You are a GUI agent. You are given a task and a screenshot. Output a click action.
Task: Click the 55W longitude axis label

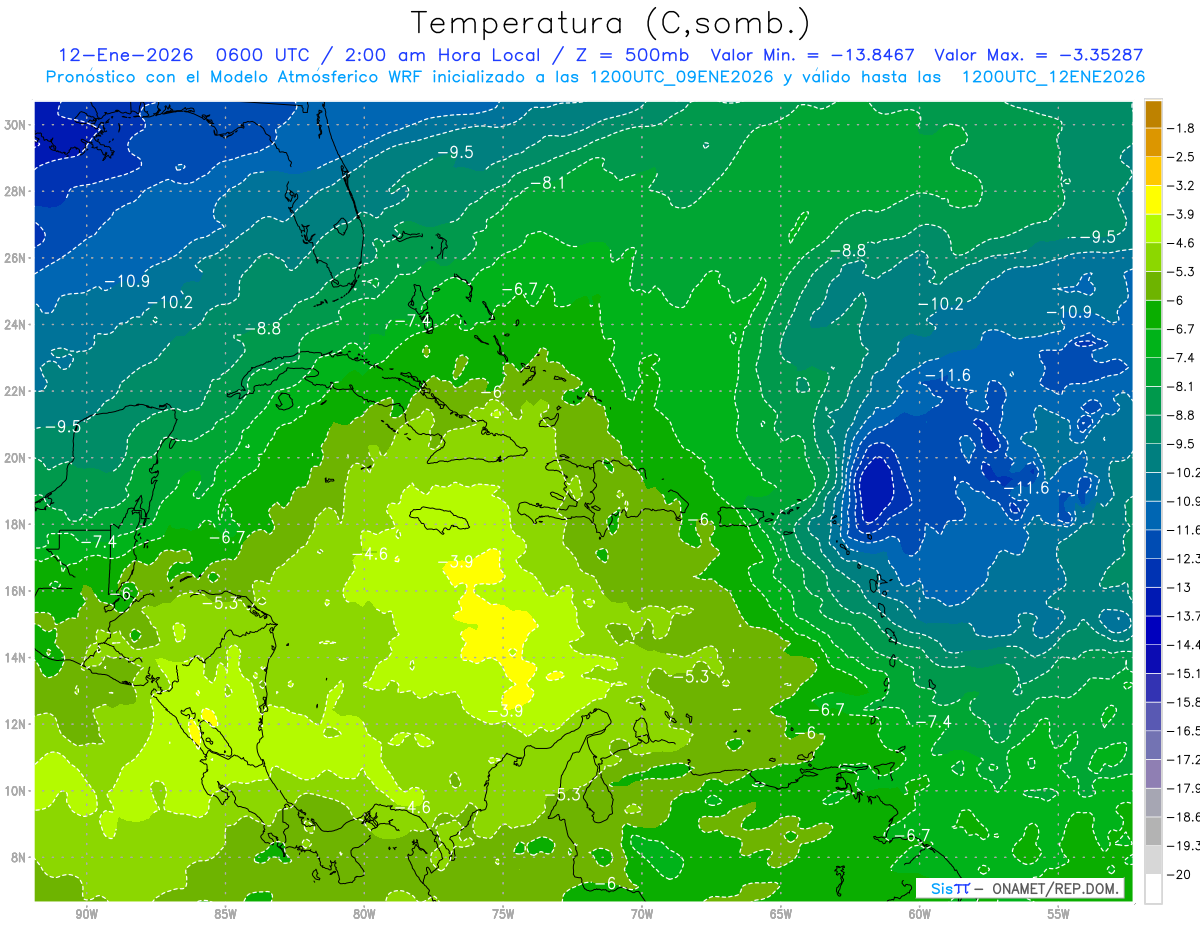[1059, 914]
